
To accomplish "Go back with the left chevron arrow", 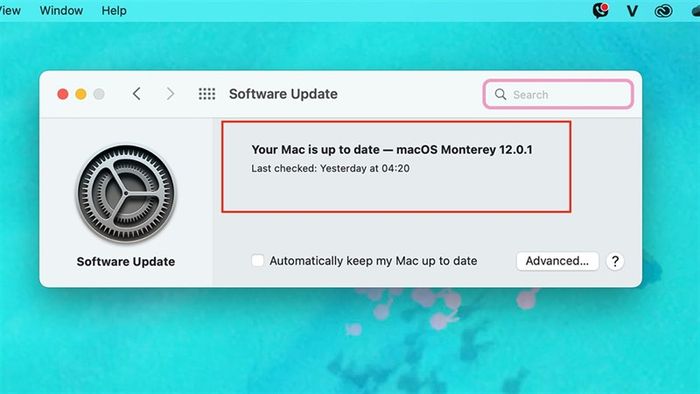I will click(137, 94).
